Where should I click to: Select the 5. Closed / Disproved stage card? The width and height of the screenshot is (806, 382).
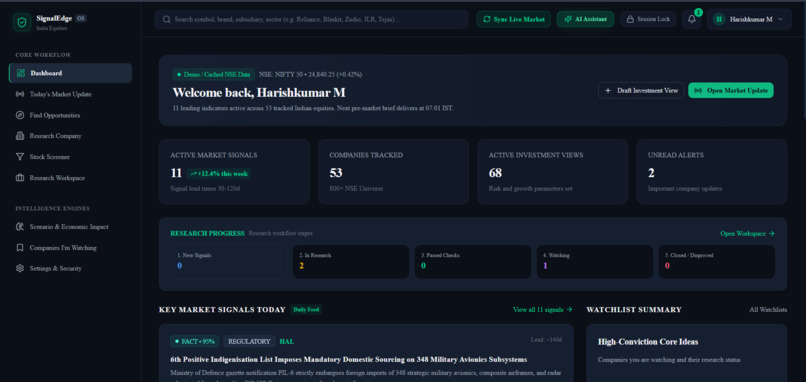tap(717, 262)
